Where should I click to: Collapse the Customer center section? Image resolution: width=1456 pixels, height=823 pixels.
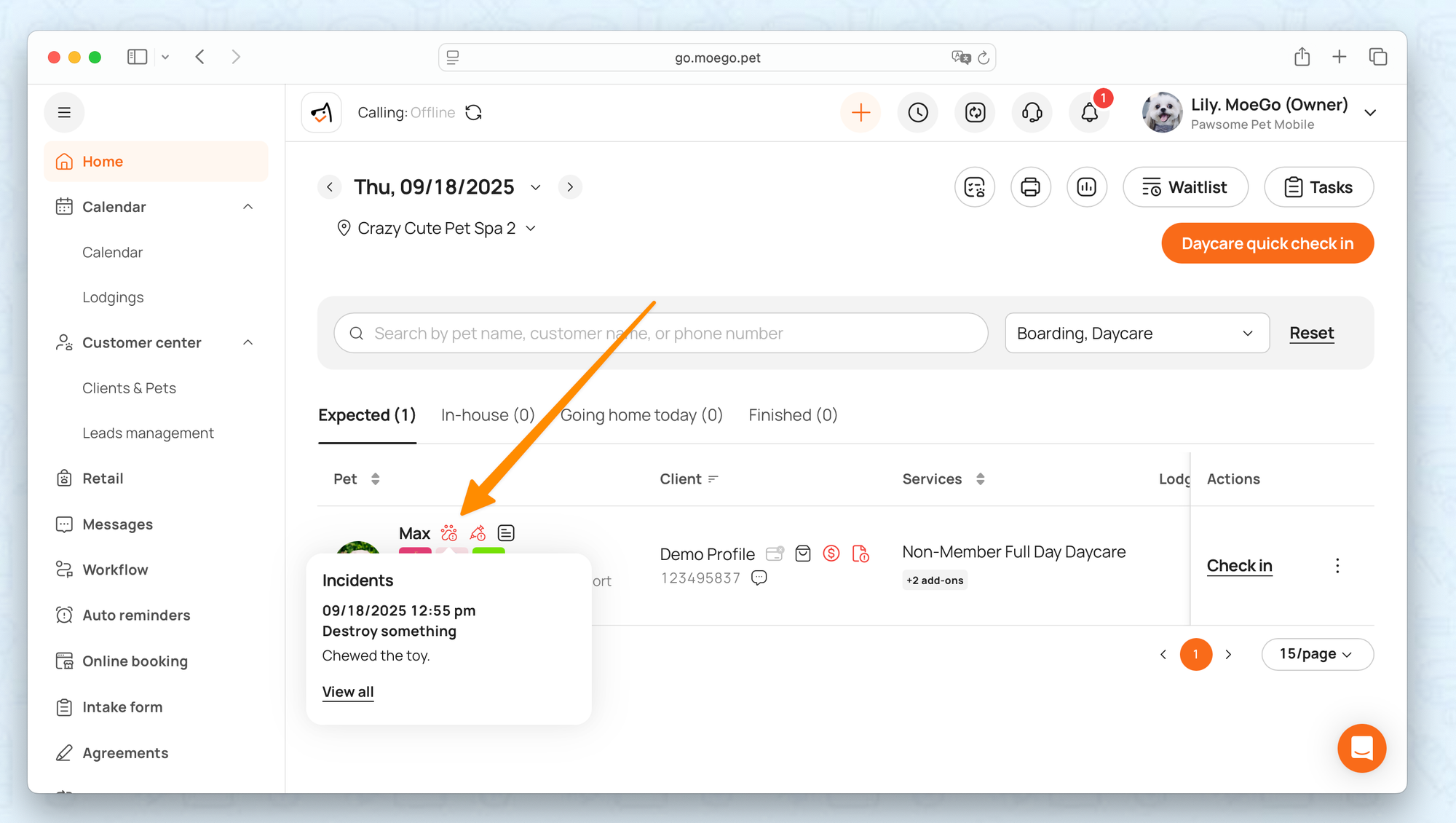pos(248,342)
